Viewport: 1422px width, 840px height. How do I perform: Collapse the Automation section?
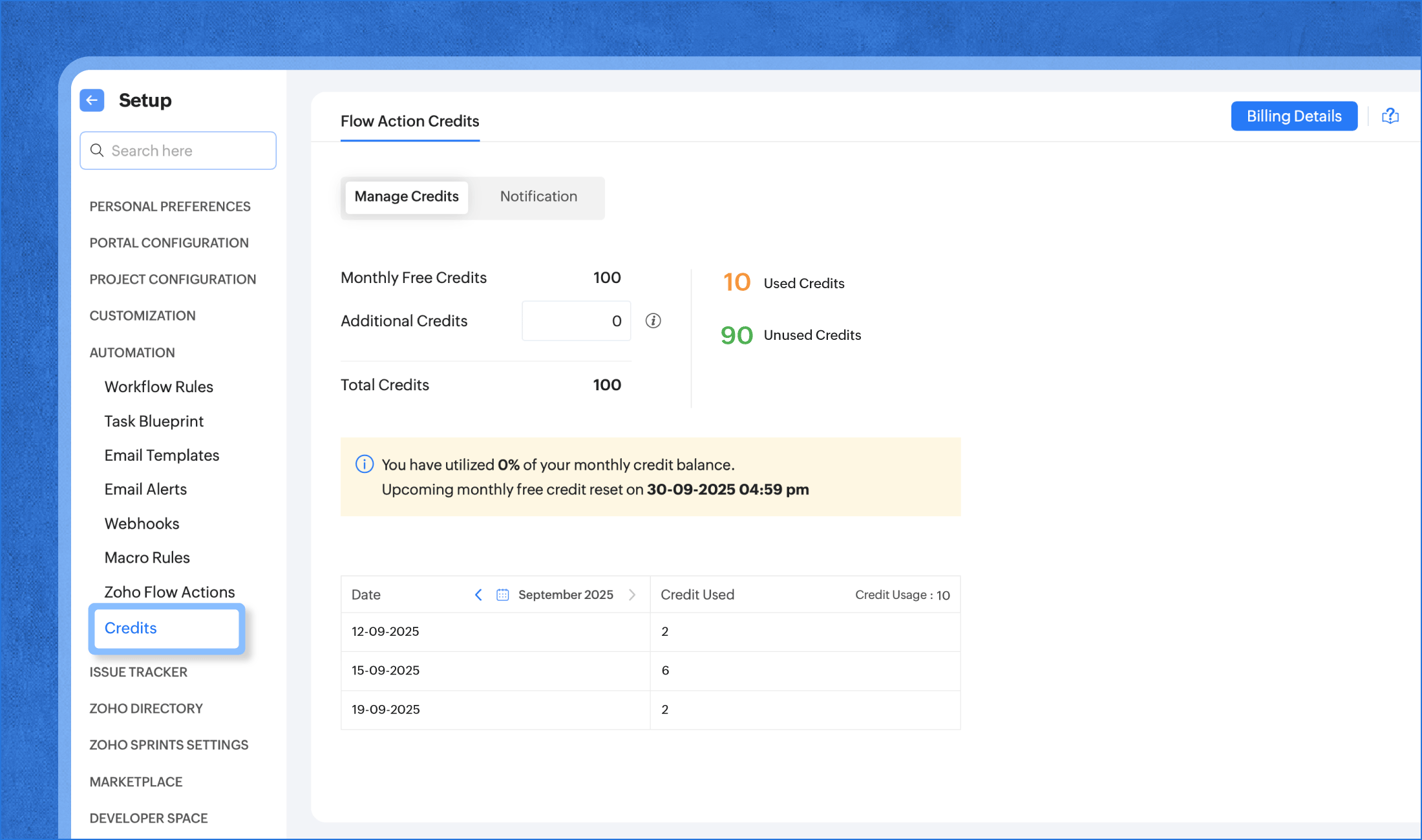tap(132, 352)
